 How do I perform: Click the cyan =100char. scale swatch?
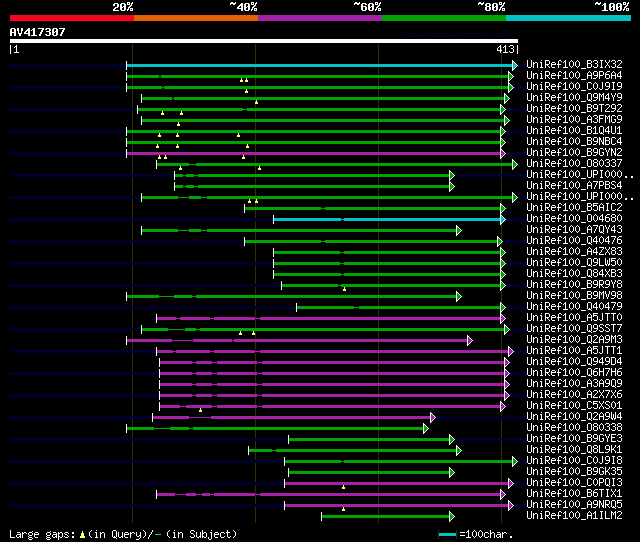coord(447,534)
